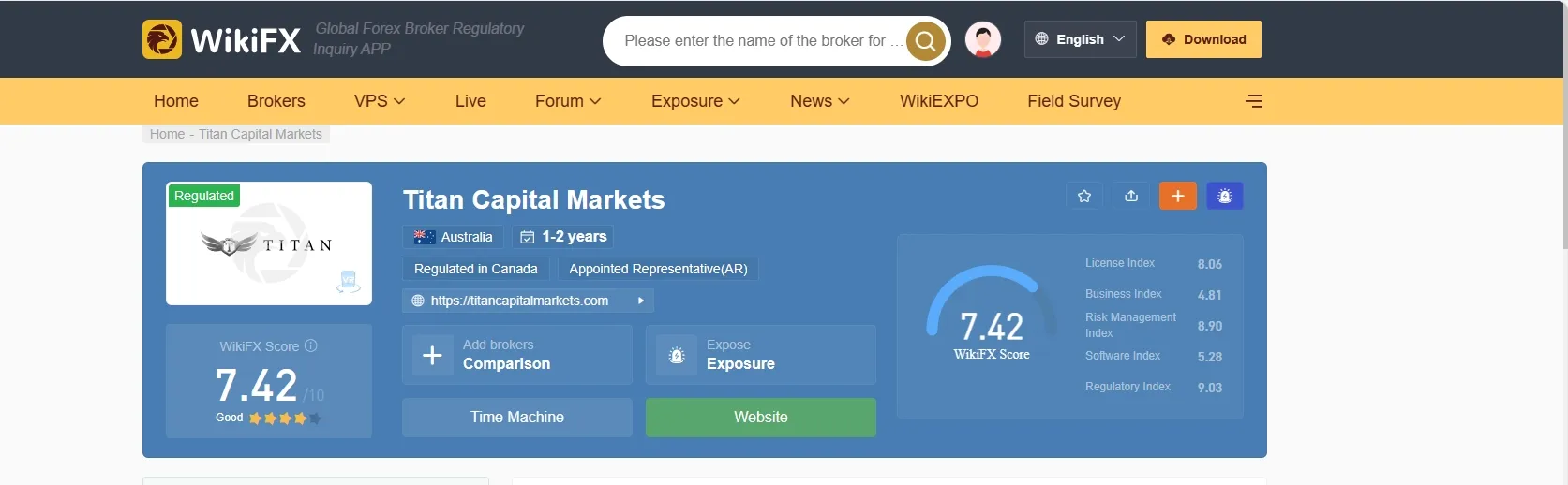This screenshot has height=485, width=1568.
Task: Click the broker search input field
Action: click(x=763, y=41)
